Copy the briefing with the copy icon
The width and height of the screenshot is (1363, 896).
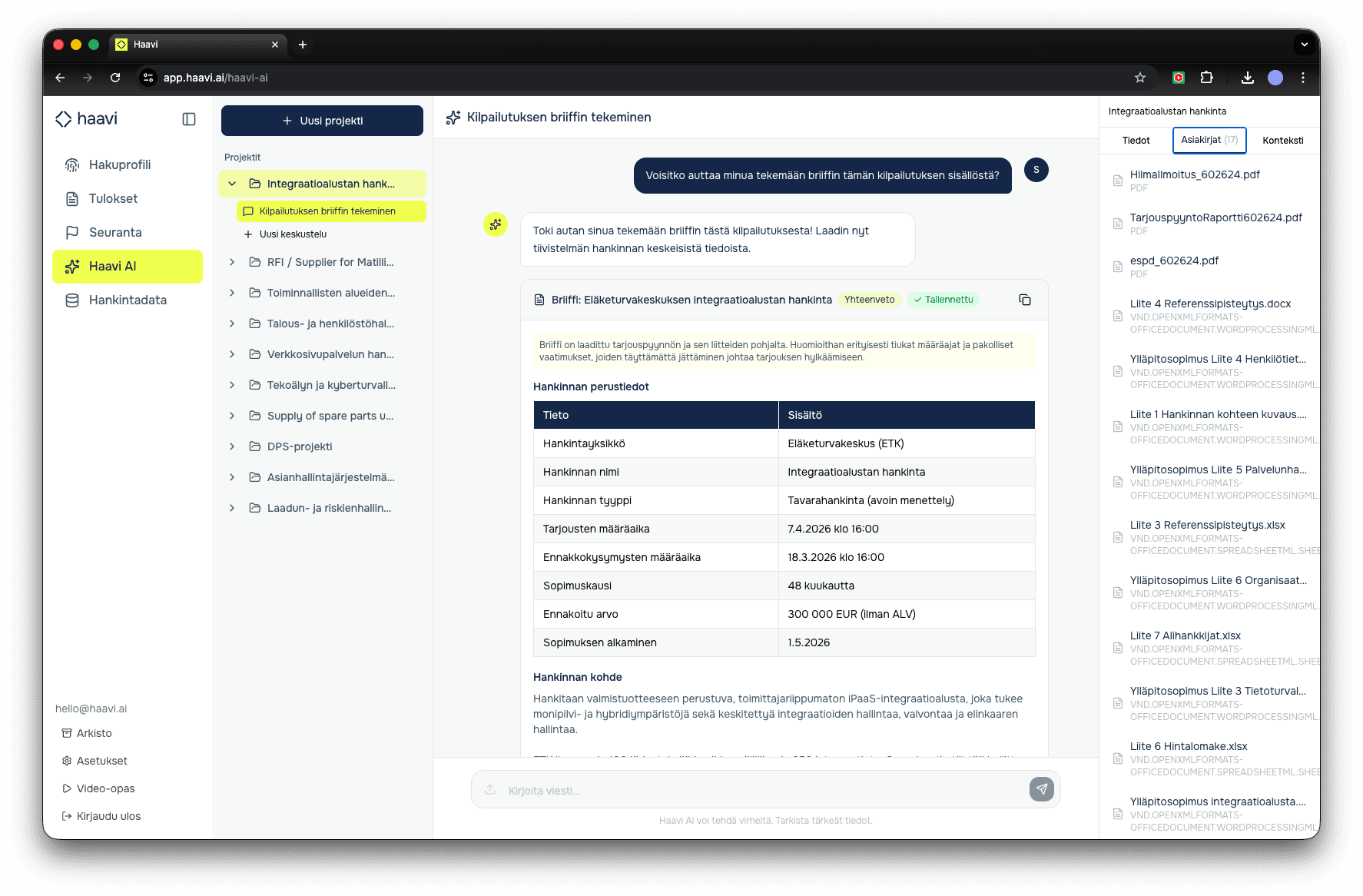[1024, 300]
